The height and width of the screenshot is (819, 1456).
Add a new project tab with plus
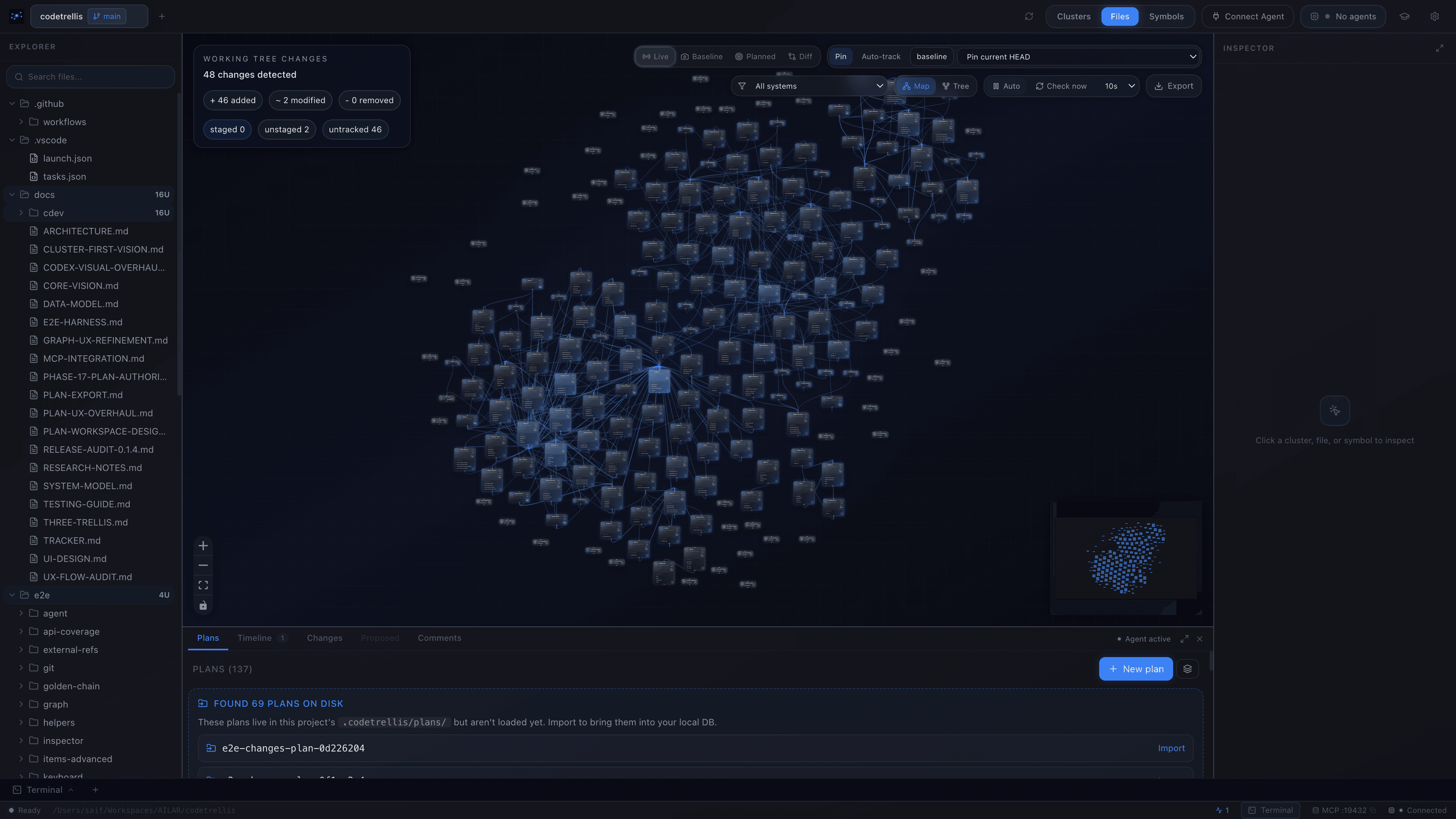(x=162, y=16)
